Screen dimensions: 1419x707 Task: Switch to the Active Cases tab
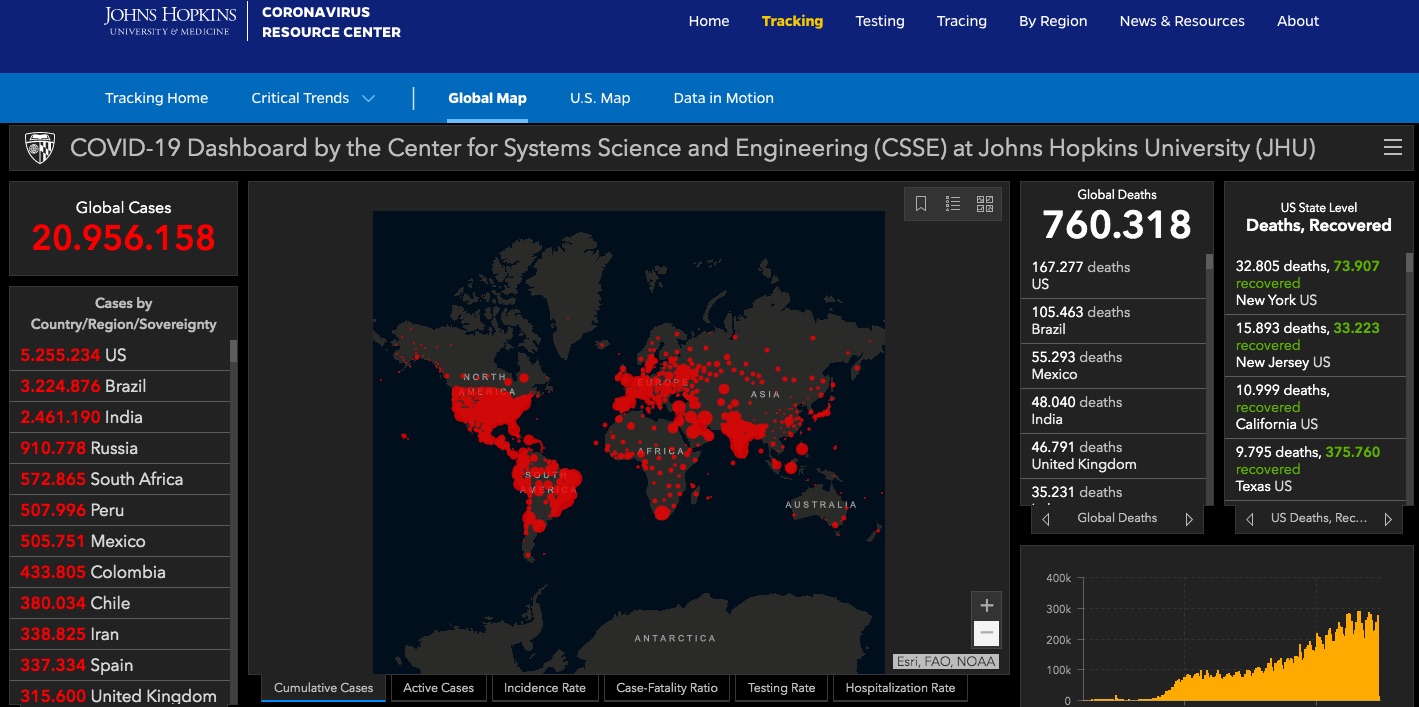438,688
